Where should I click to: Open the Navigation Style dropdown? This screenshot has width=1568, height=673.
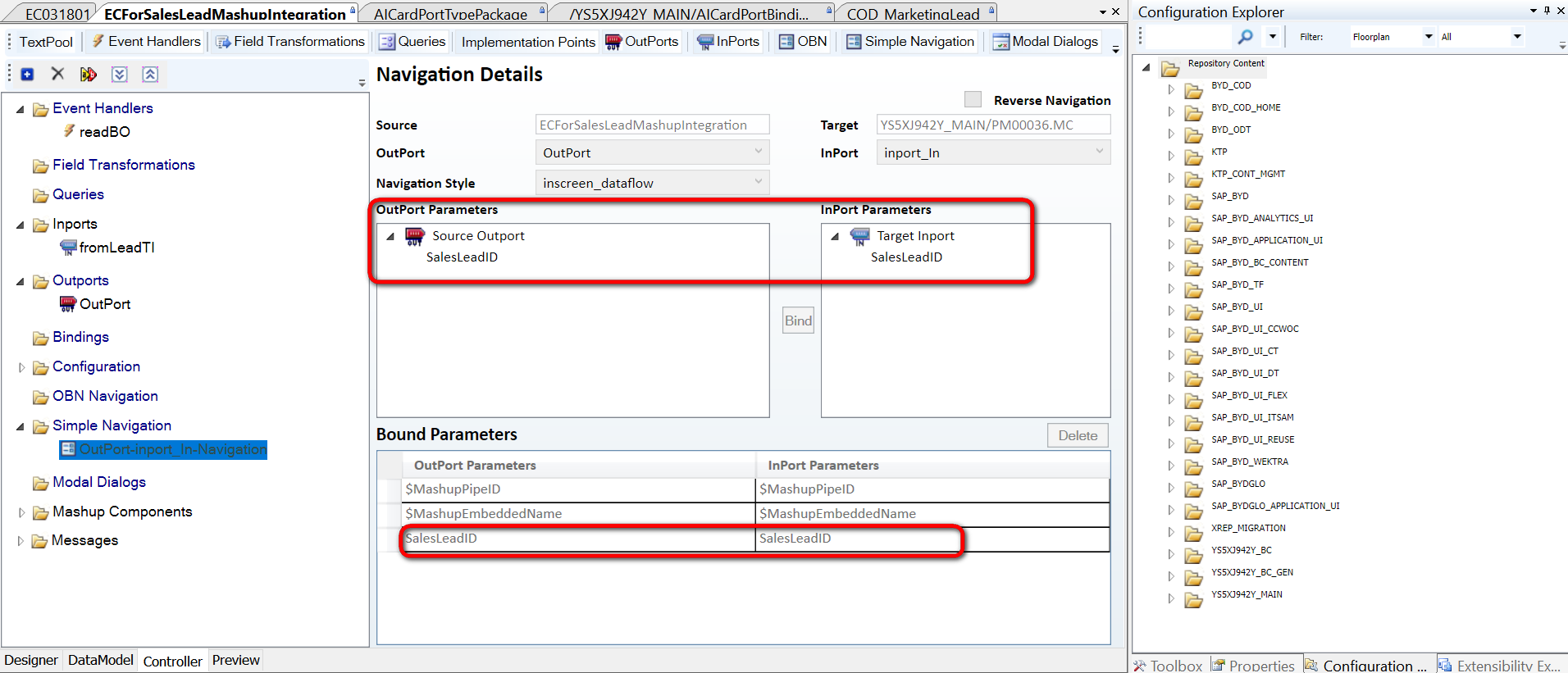pyautogui.click(x=652, y=183)
